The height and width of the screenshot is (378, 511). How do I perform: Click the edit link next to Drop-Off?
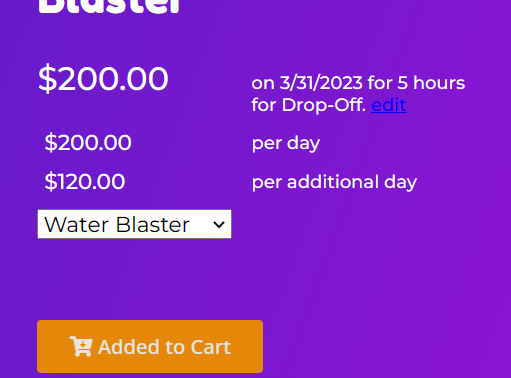[389, 105]
